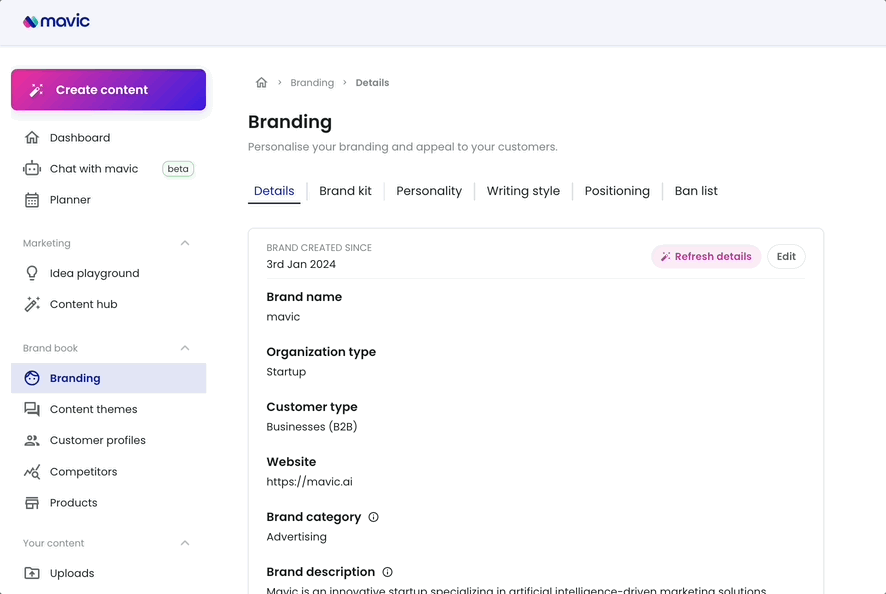Click the magic wand icon in Create content

37,90
